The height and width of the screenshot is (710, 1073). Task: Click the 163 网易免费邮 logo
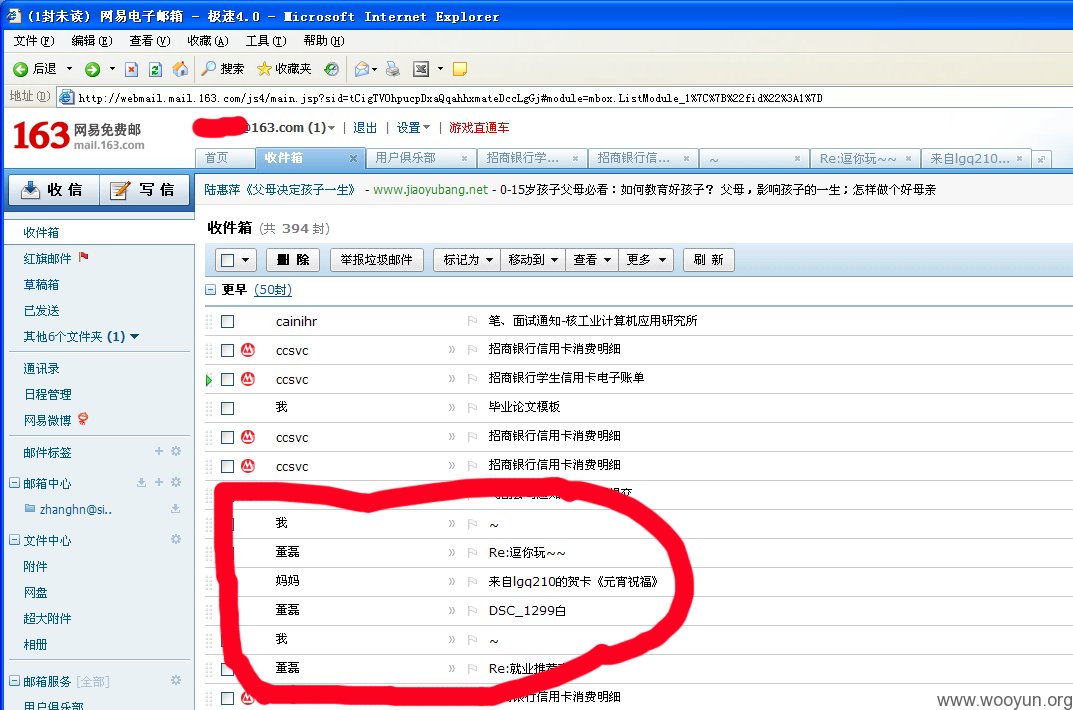79,135
